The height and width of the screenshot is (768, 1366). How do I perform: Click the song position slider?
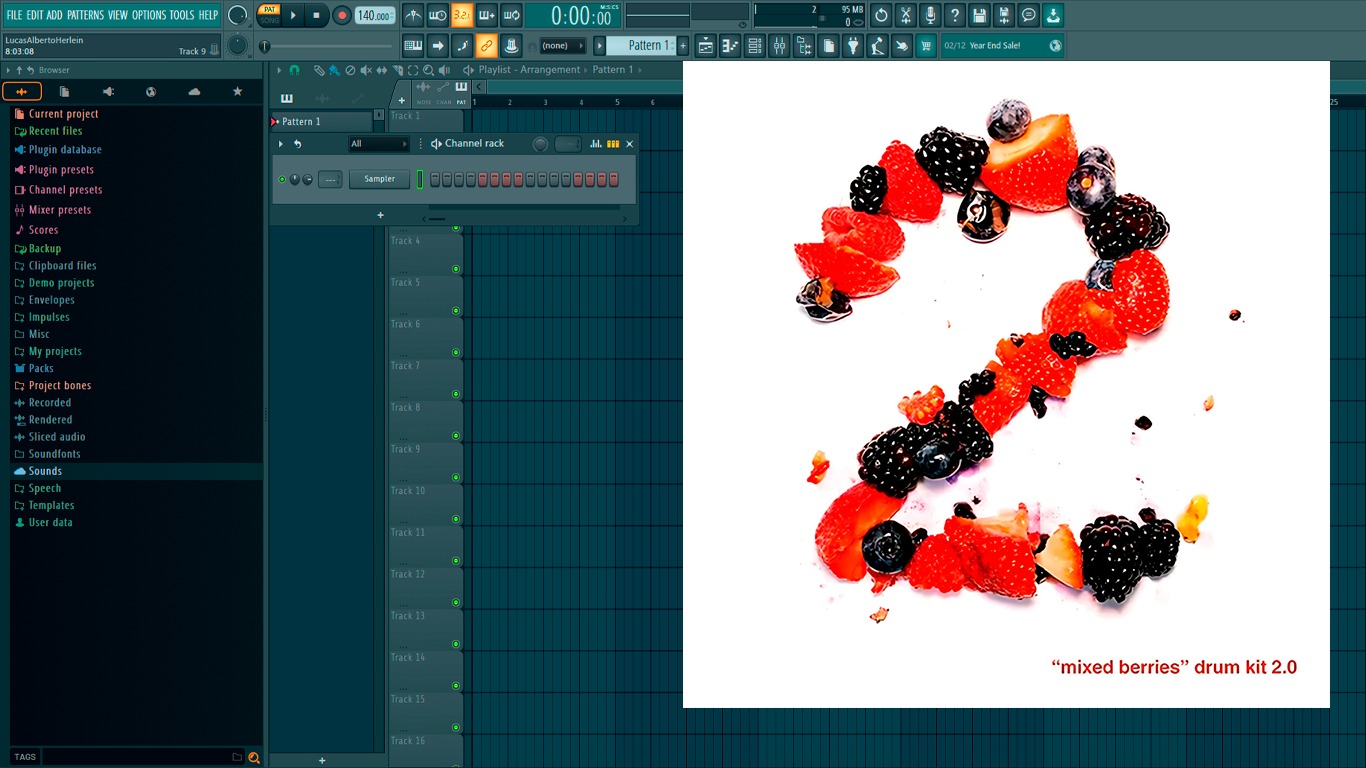pos(327,46)
